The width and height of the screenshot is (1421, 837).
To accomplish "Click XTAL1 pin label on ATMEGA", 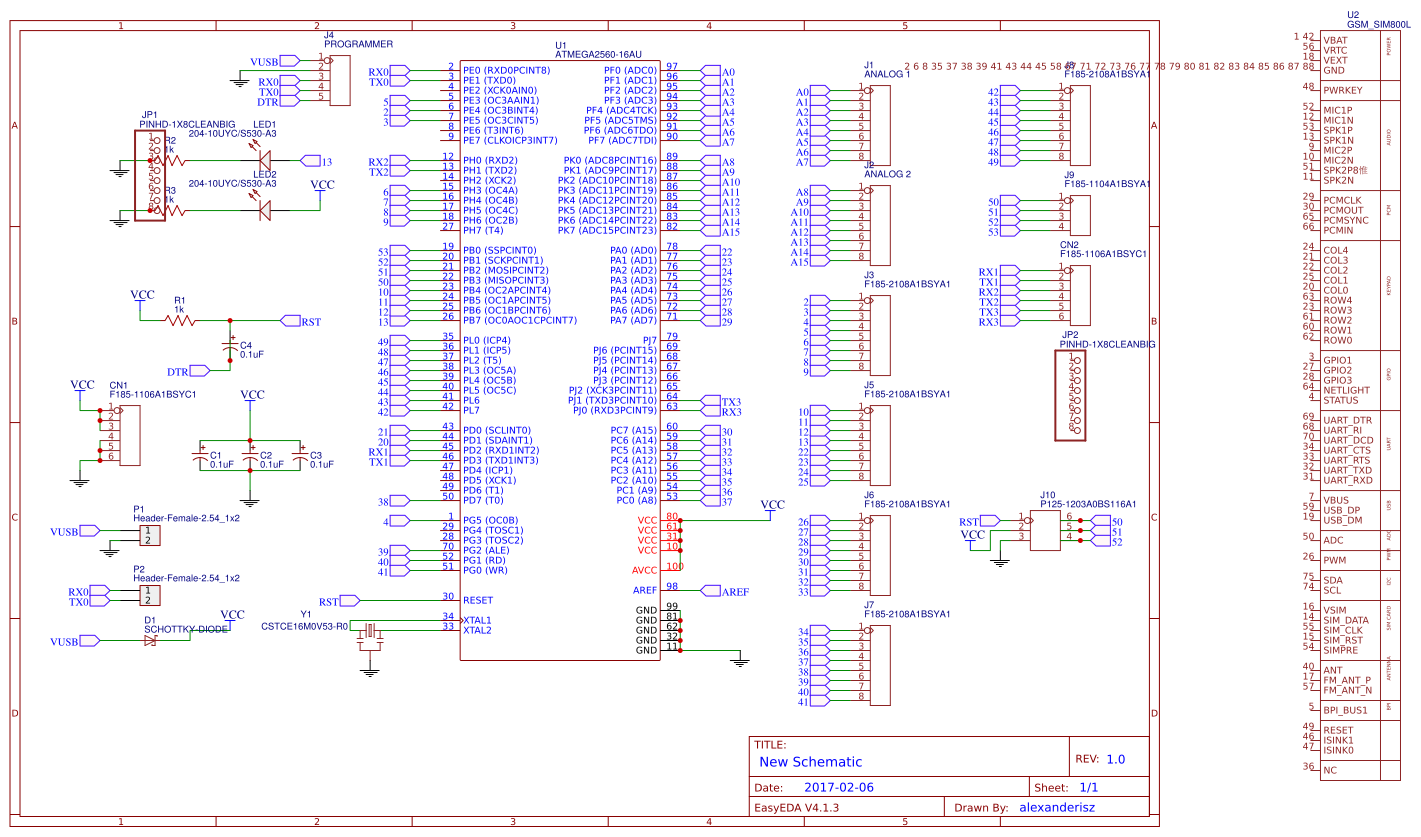I will [478, 620].
